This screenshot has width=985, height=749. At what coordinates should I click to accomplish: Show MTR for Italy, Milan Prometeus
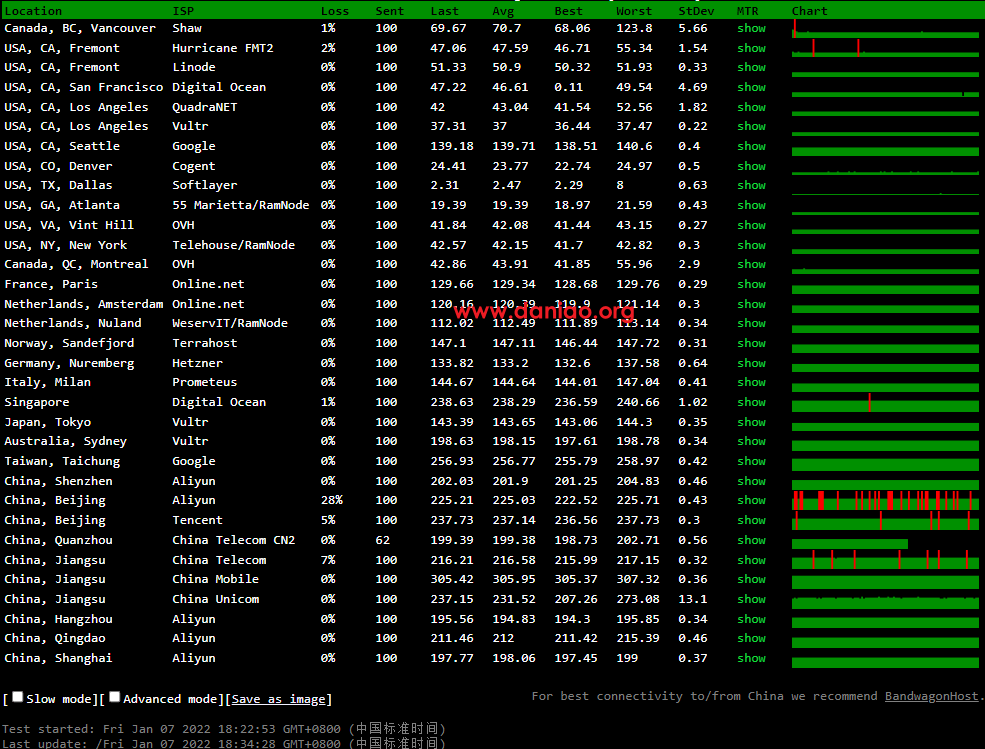click(x=751, y=383)
